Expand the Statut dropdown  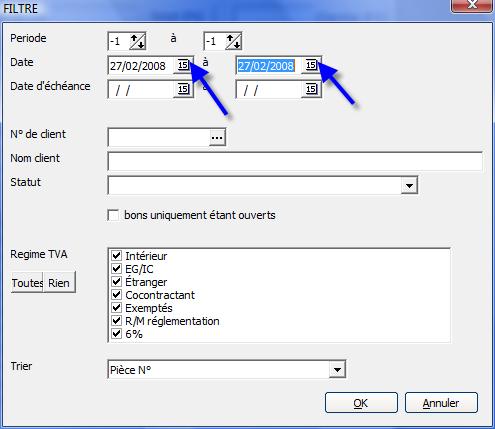[x=409, y=185]
